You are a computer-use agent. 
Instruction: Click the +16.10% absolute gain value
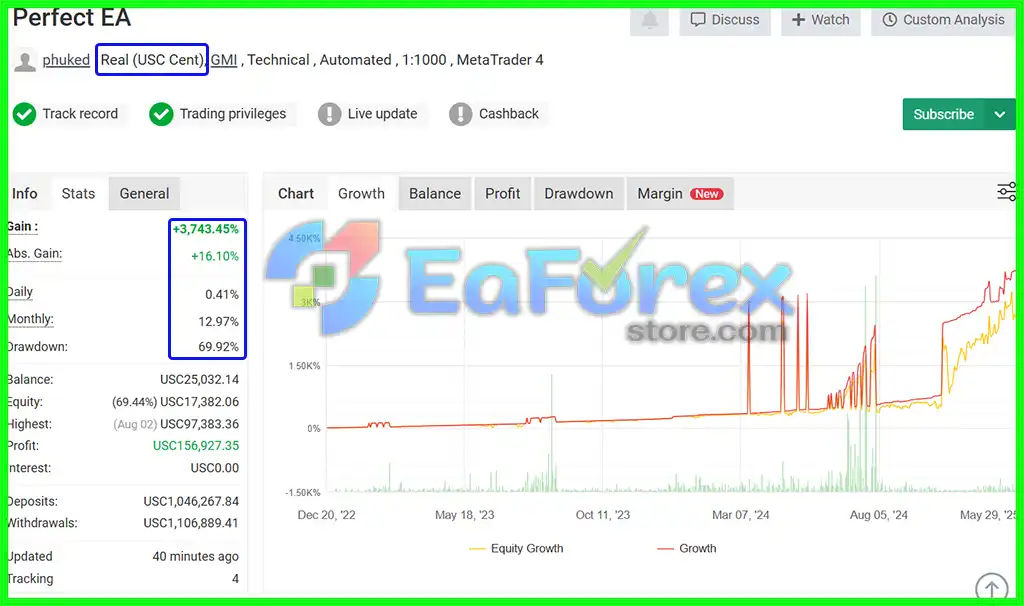pos(215,256)
